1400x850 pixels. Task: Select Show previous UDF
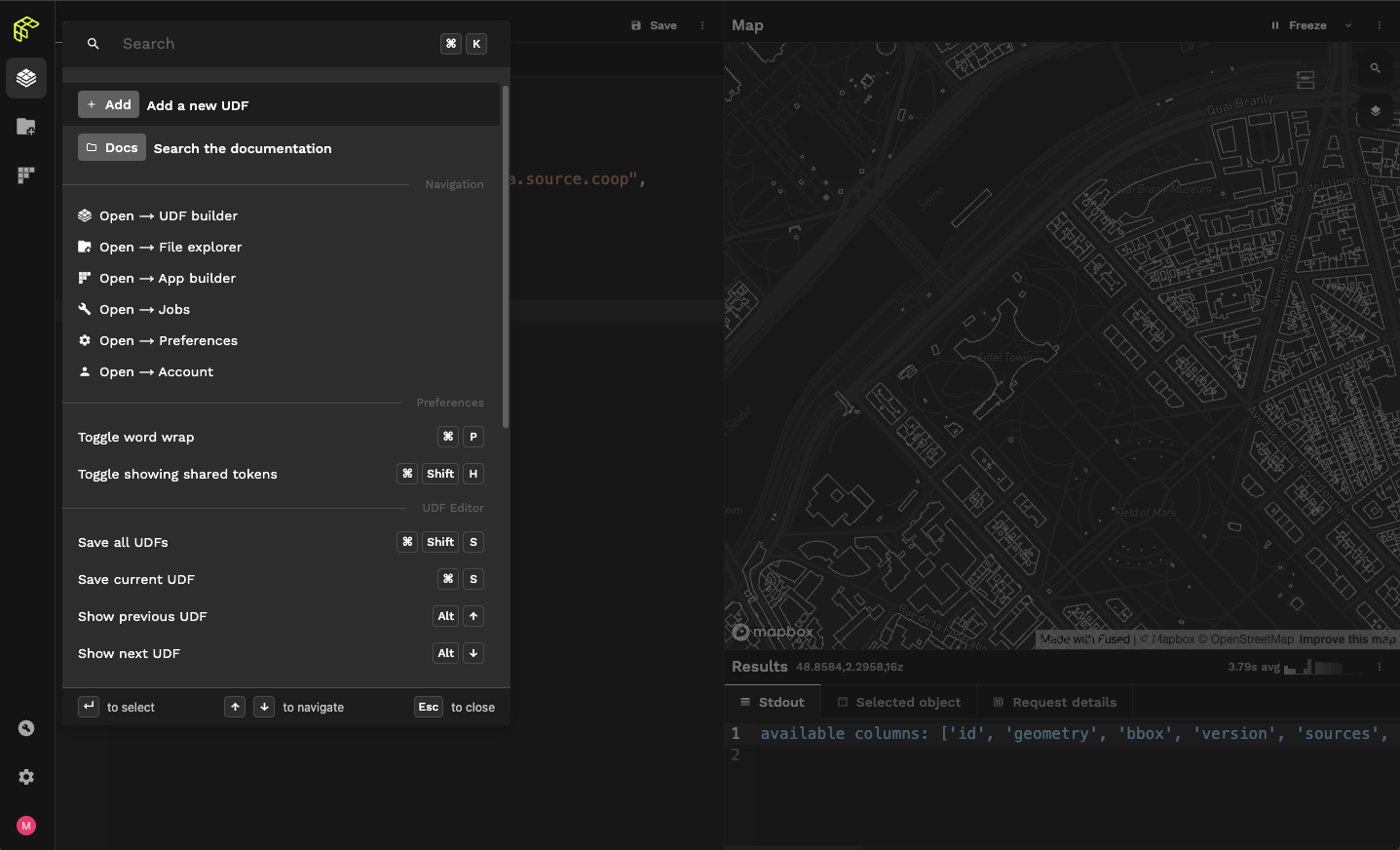(x=281, y=616)
